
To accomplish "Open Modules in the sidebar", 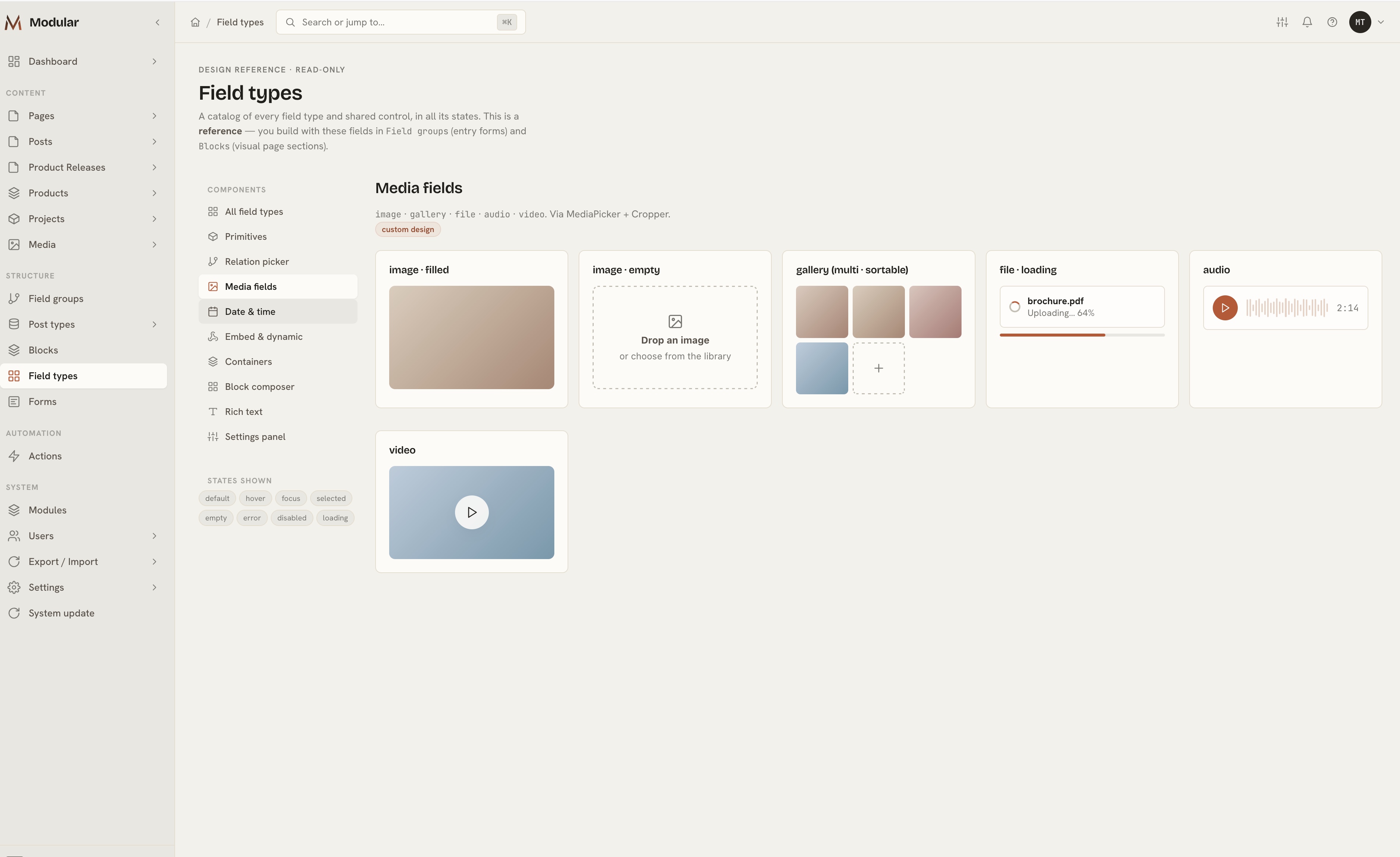I will click(x=83, y=510).
